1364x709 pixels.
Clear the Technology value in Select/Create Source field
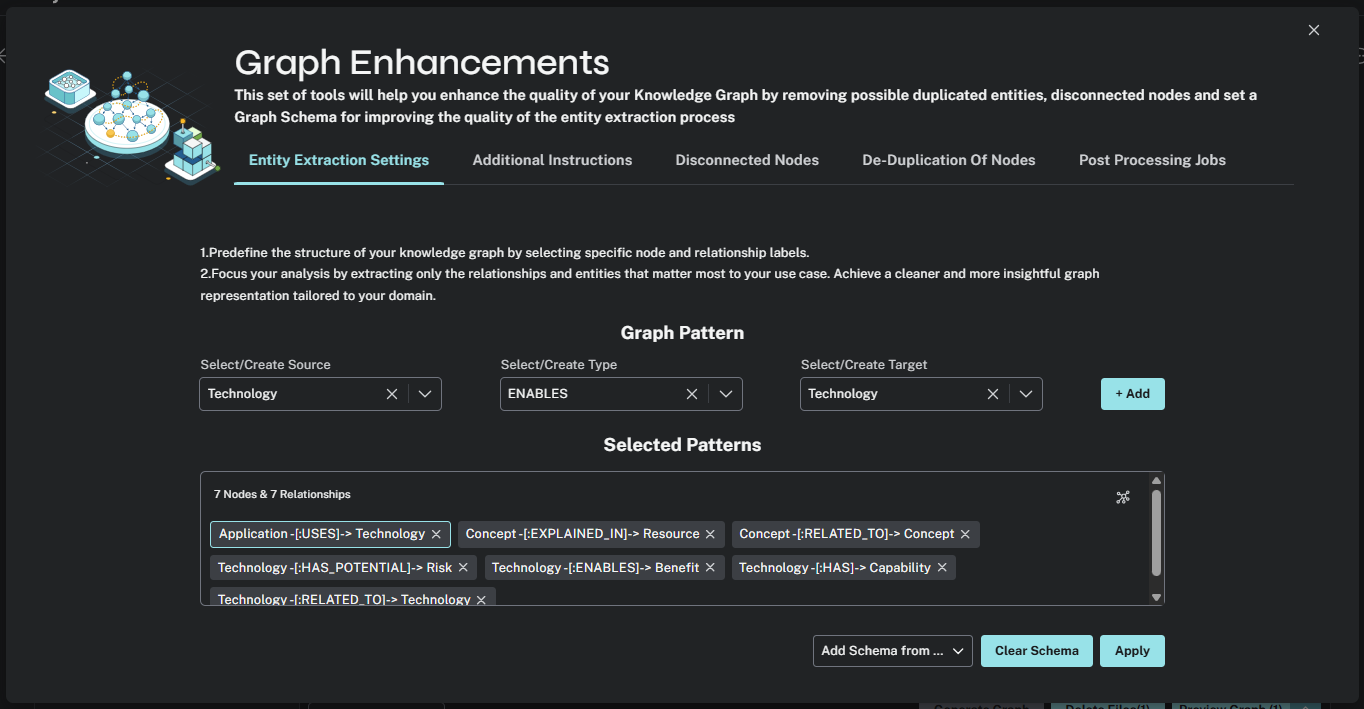(391, 393)
